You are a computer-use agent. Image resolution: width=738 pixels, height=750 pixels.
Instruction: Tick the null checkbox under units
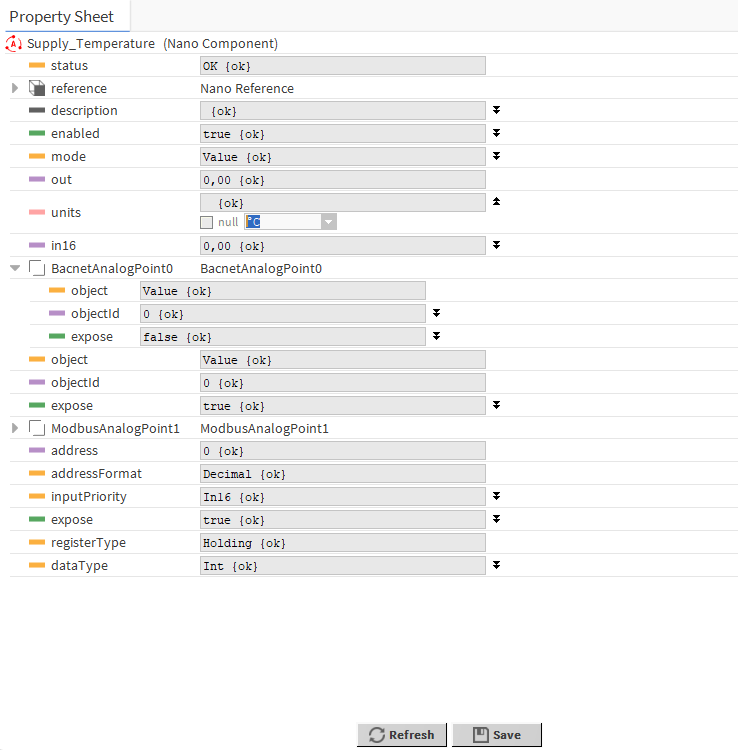[207, 222]
